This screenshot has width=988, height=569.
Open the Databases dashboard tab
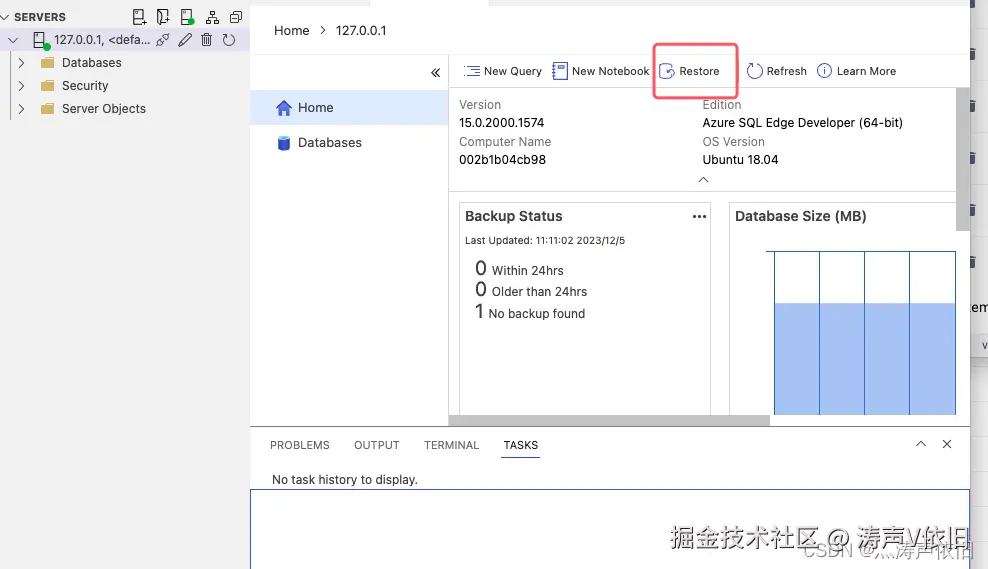(x=349, y=143)
